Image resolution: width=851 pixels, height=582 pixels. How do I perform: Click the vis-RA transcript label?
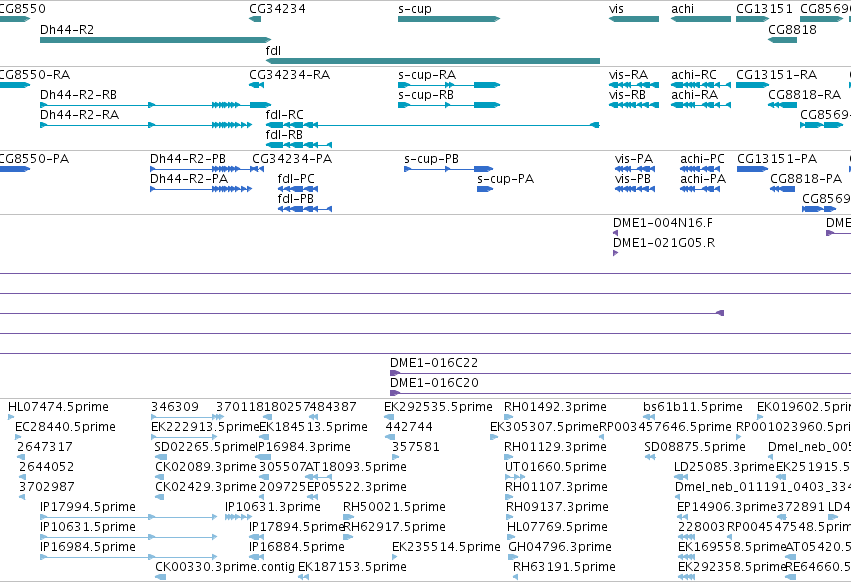[x=628, y=74]
